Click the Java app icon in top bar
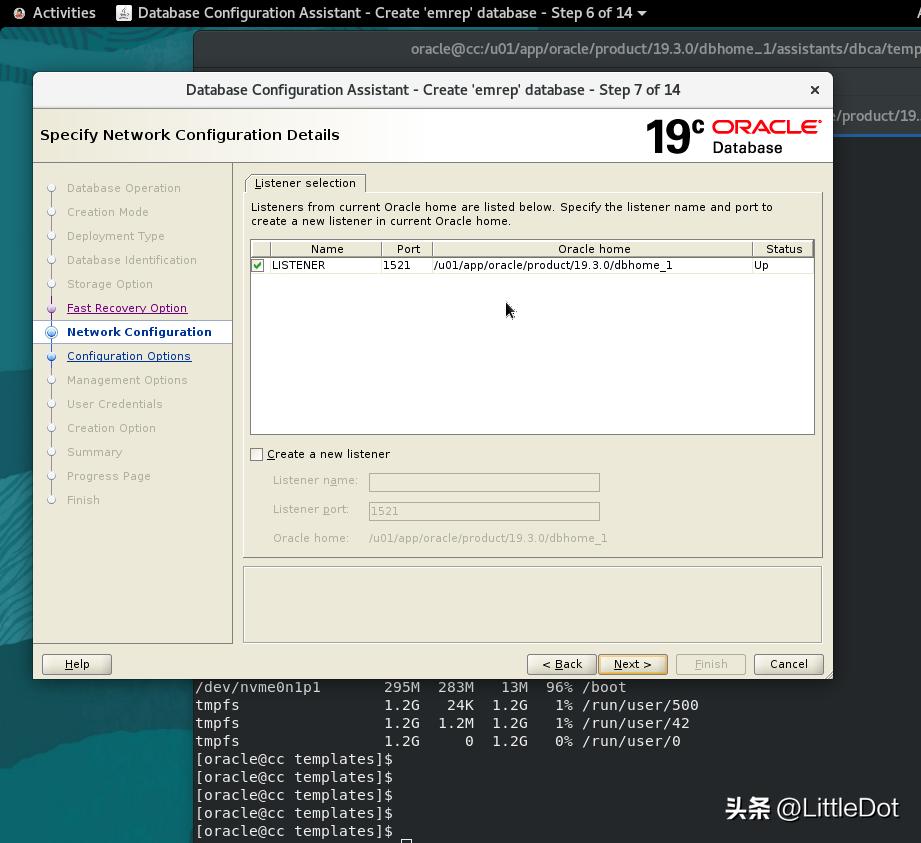The image size is (921, 843). pos(124,13)
